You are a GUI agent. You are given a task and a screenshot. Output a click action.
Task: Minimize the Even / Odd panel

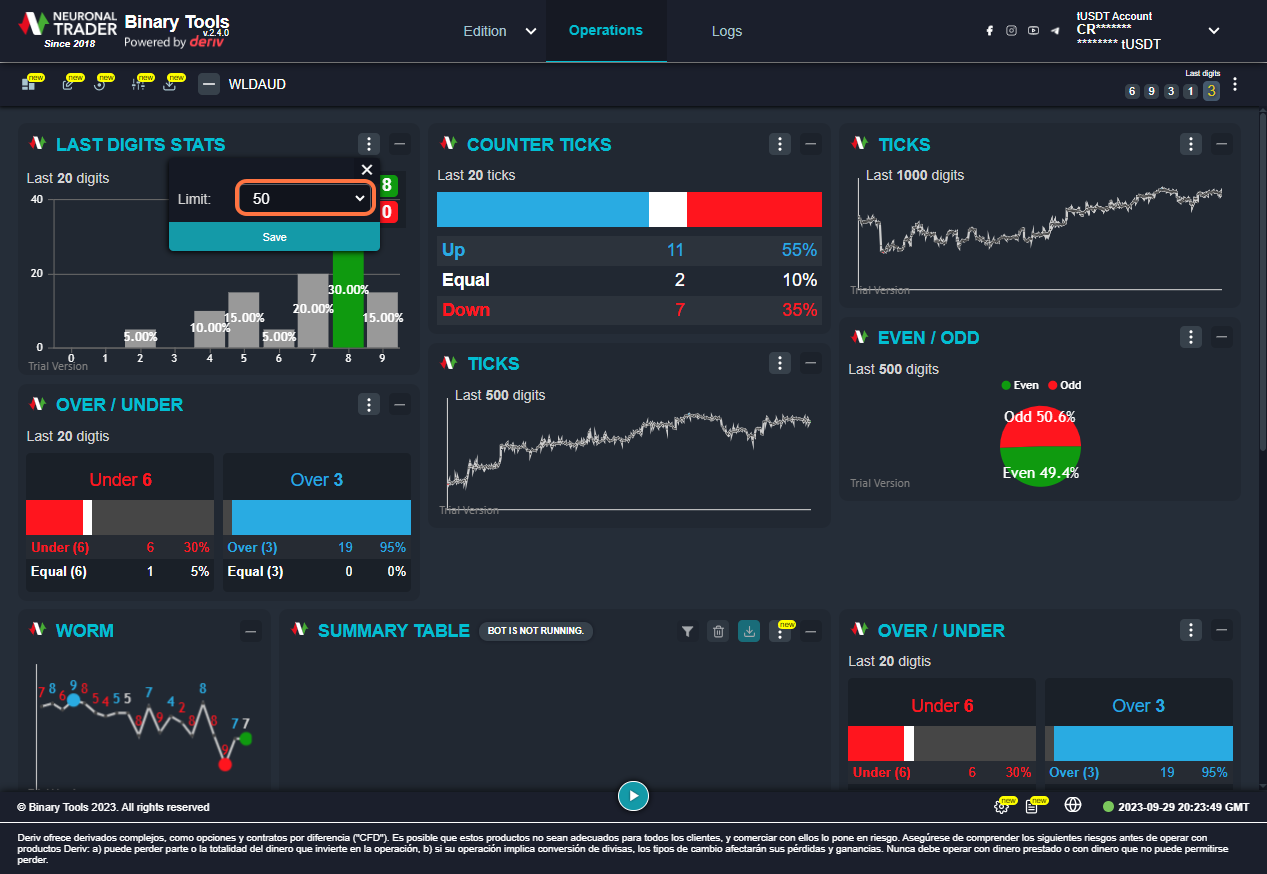click(1221, 337)
